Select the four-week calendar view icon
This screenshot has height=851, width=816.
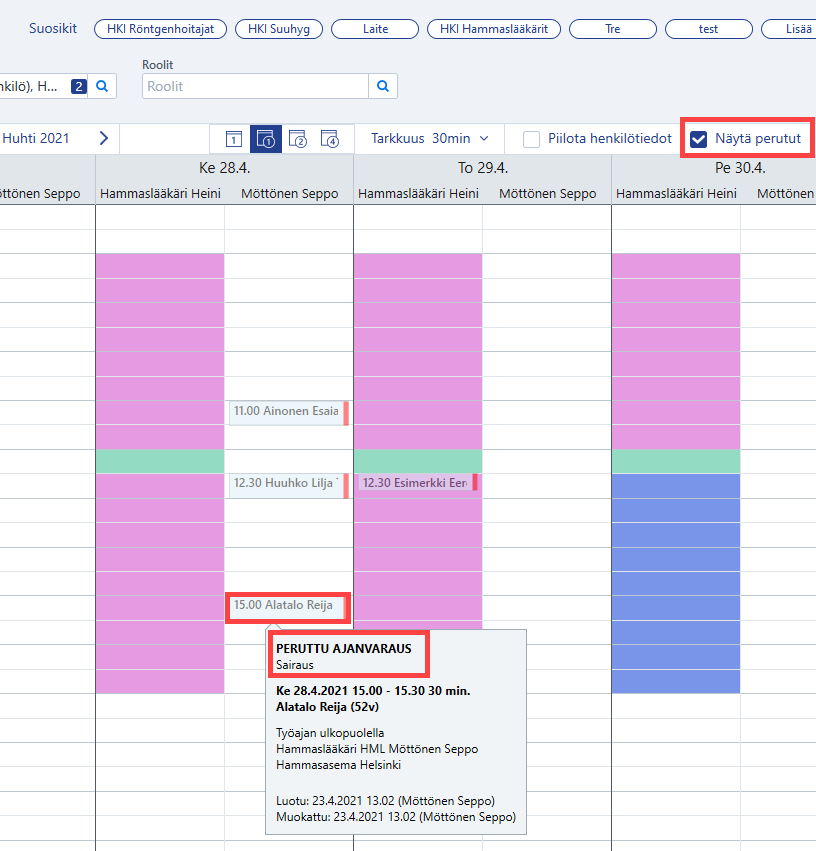(x=330, y=139)
